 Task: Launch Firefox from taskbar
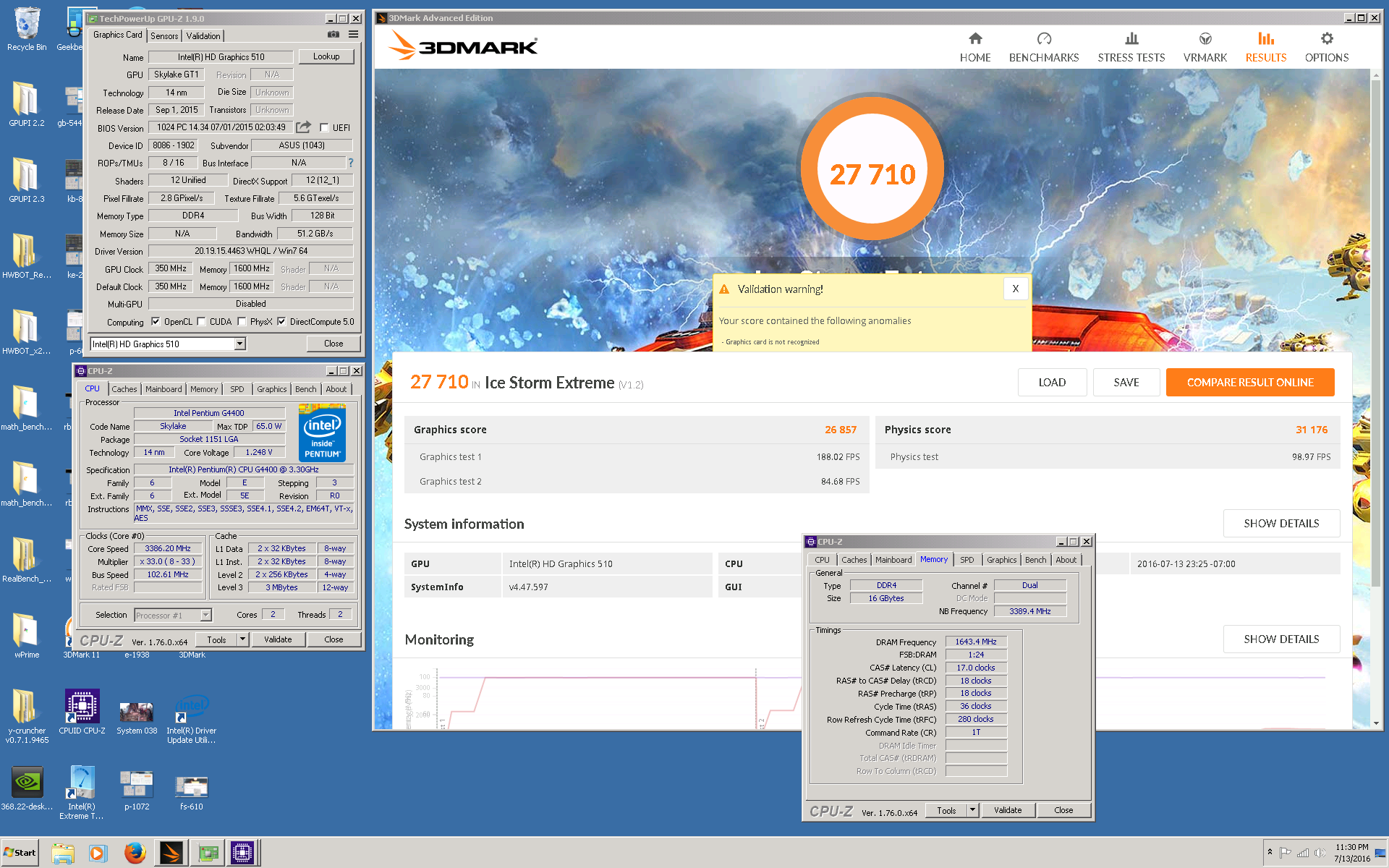[x=135, y=853]
